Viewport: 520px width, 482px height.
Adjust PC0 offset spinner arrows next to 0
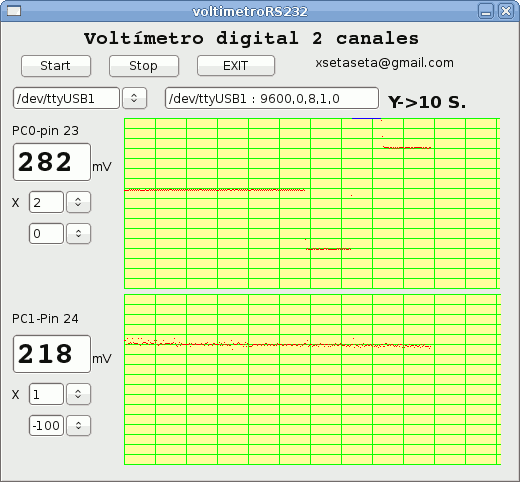tap(78, 233)
